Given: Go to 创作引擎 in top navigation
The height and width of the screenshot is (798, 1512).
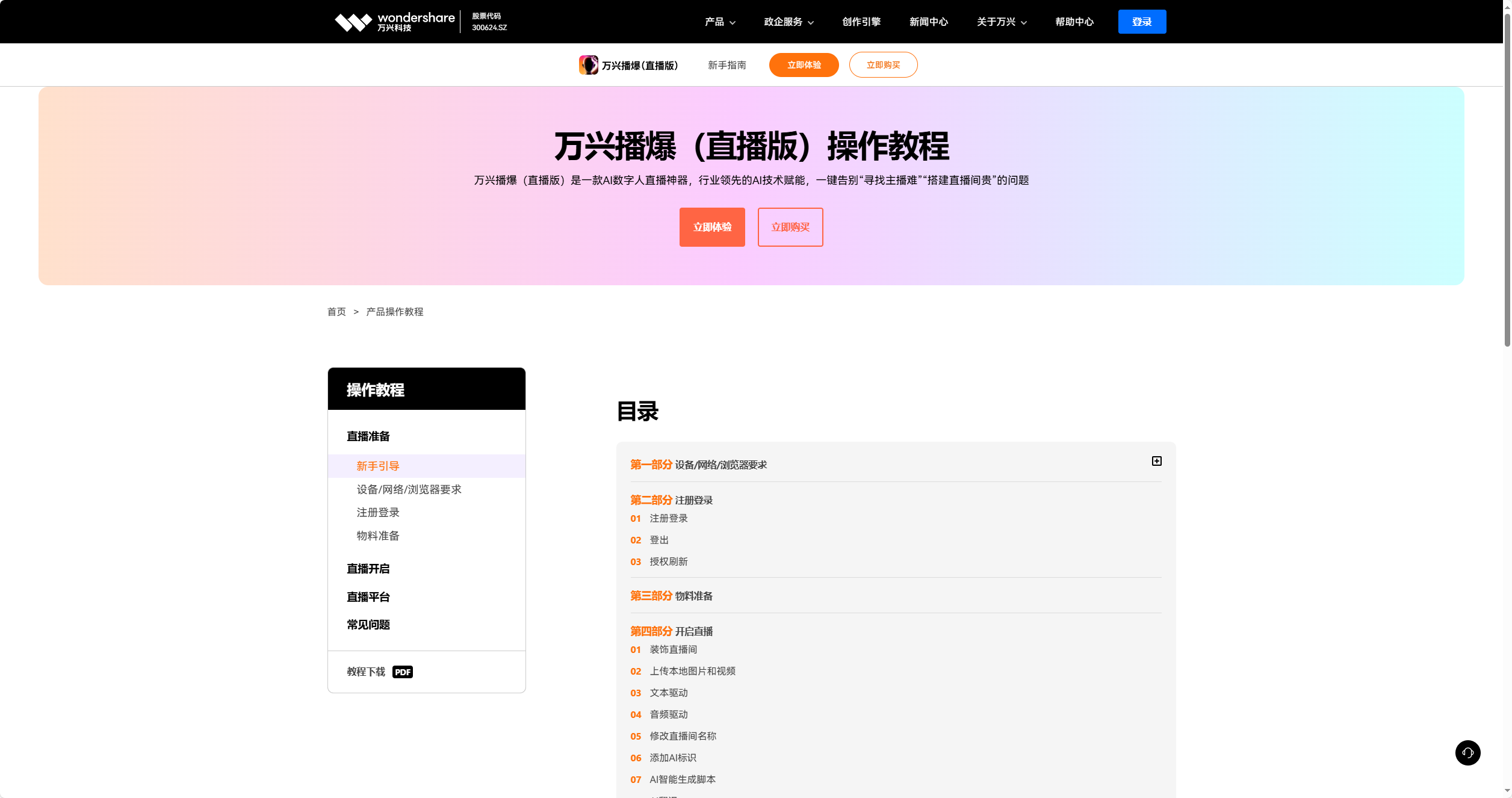Looking at the screenshot, I should pyautogui.click(x=861, y=22).
